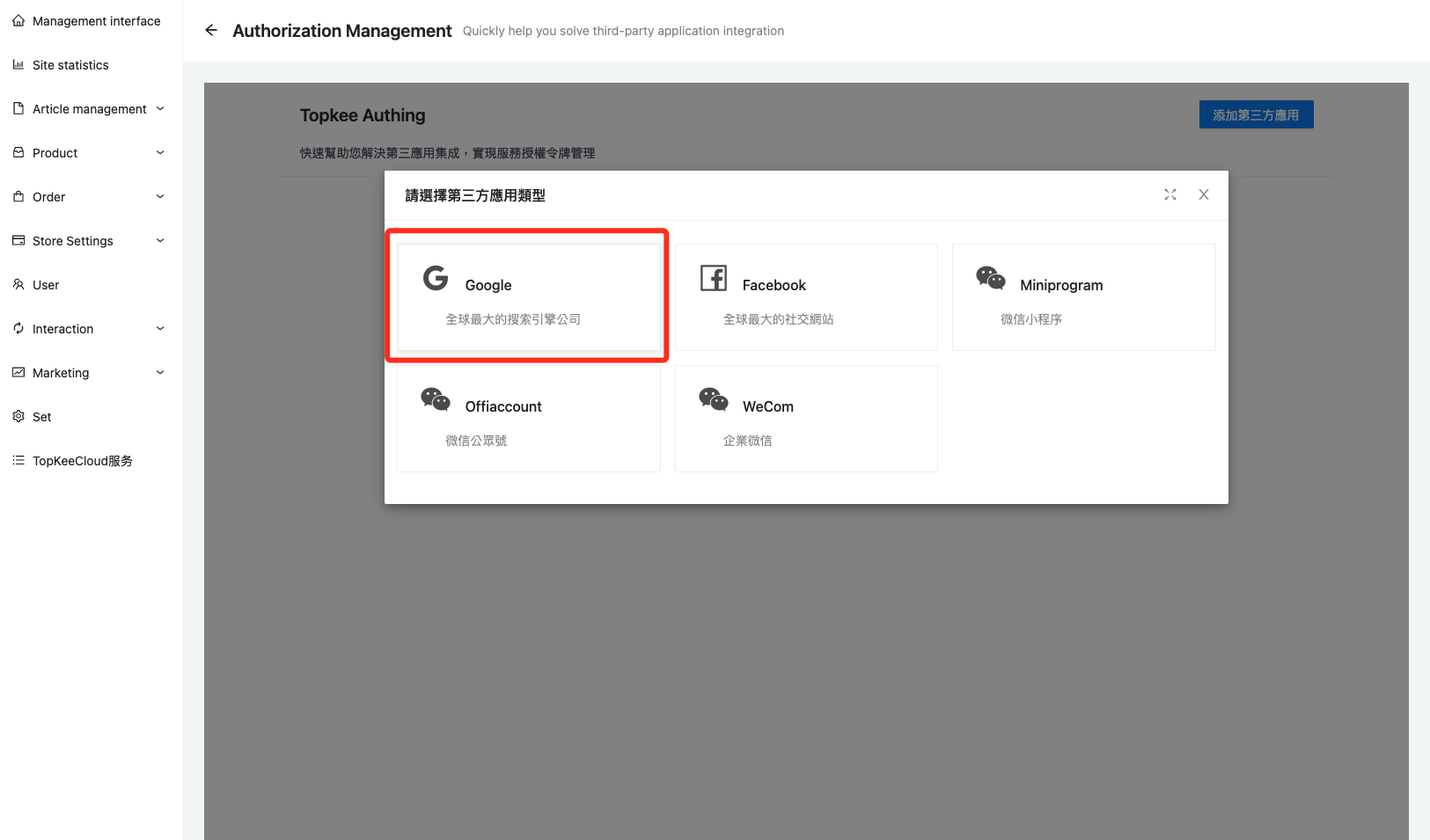The width and height of the screenshot is (1430, 840).
Task: Click the Site statistics chart icon
Action: coord(18,65)
